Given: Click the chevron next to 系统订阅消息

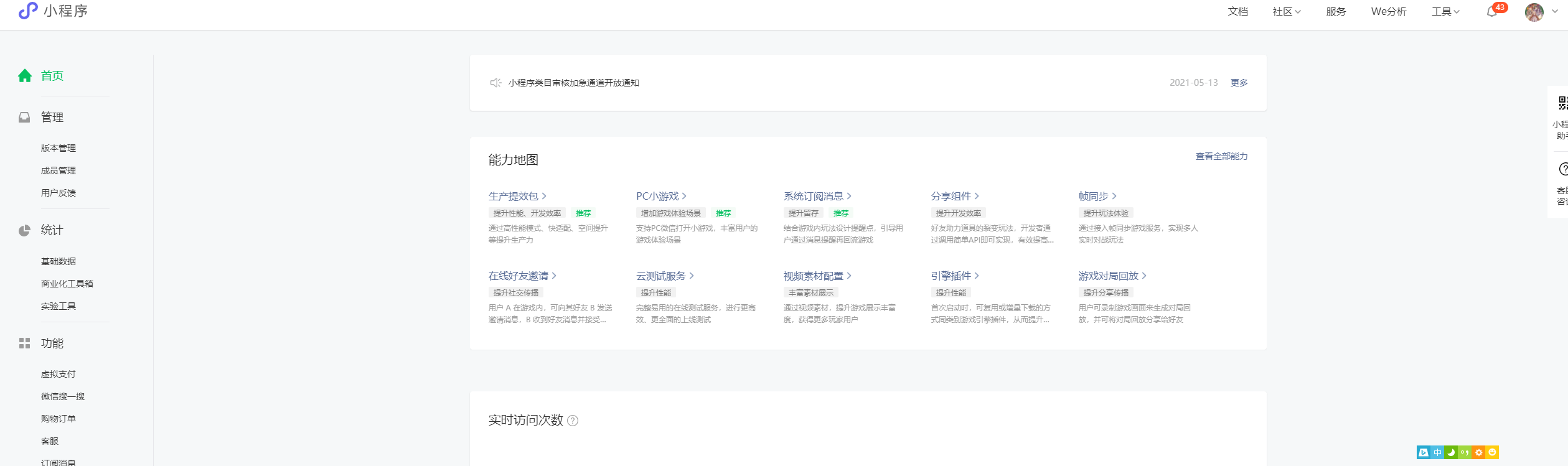Looking at the screenshot, I should pos(849,196).
